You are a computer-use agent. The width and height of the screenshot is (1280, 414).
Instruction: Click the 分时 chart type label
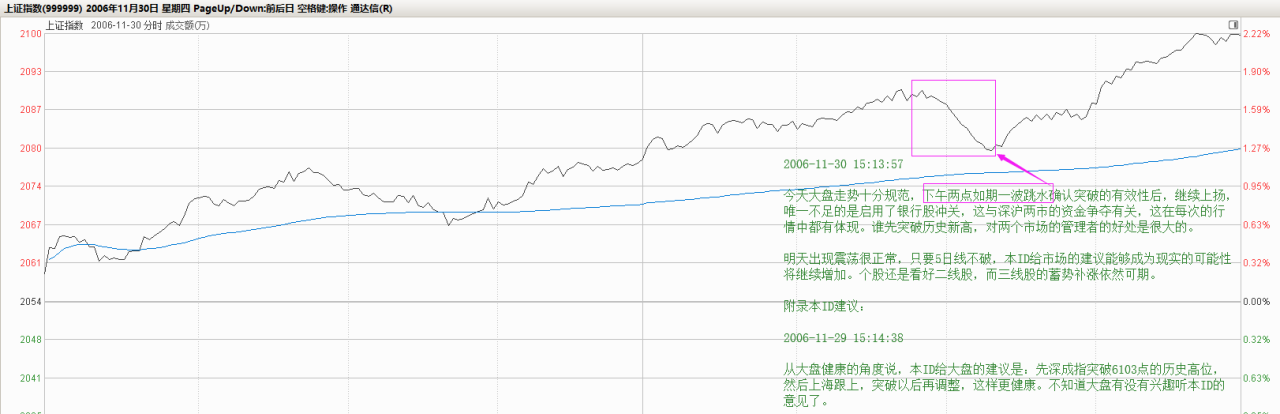145,26
